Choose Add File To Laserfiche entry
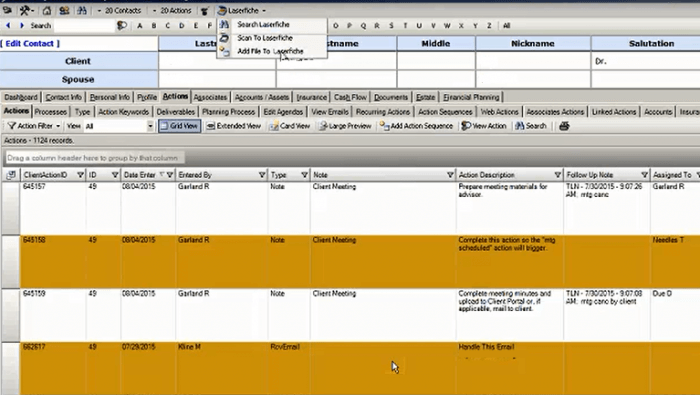Screen dimensions: 700x395 270,51
